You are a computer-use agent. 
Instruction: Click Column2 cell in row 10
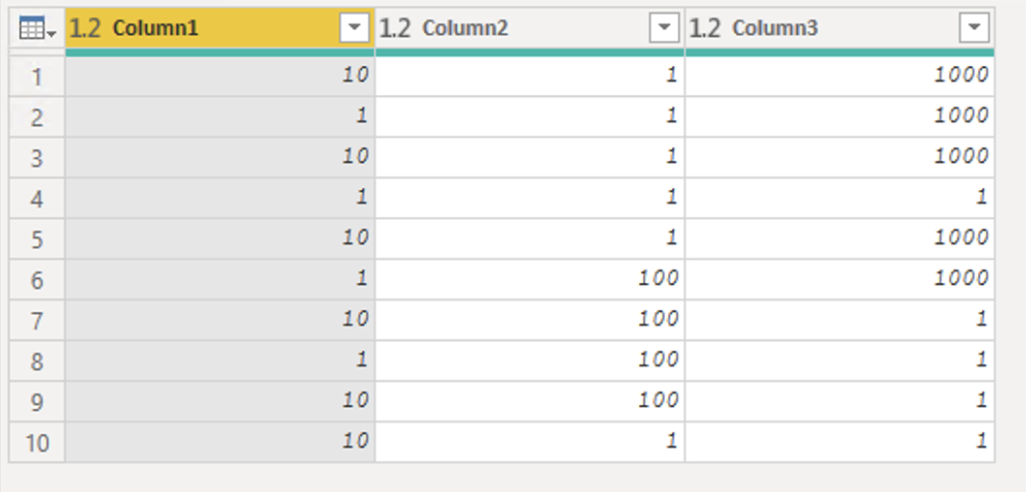click(x=530, y=442)
